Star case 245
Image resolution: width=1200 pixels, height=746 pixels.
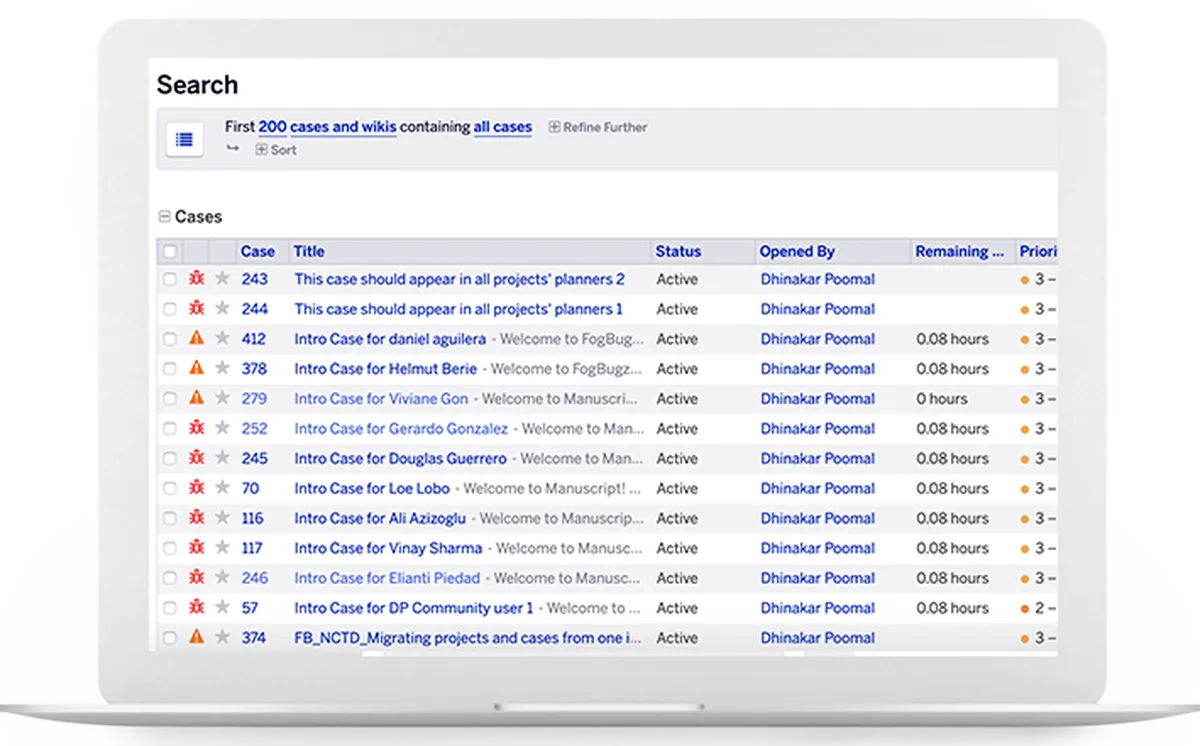pos(222,458)
